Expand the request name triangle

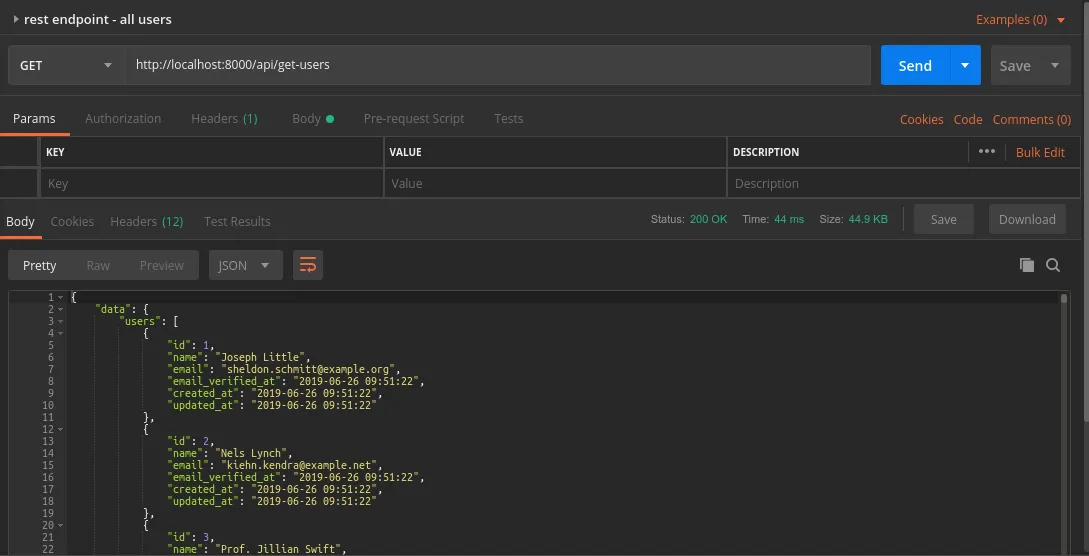16,19
